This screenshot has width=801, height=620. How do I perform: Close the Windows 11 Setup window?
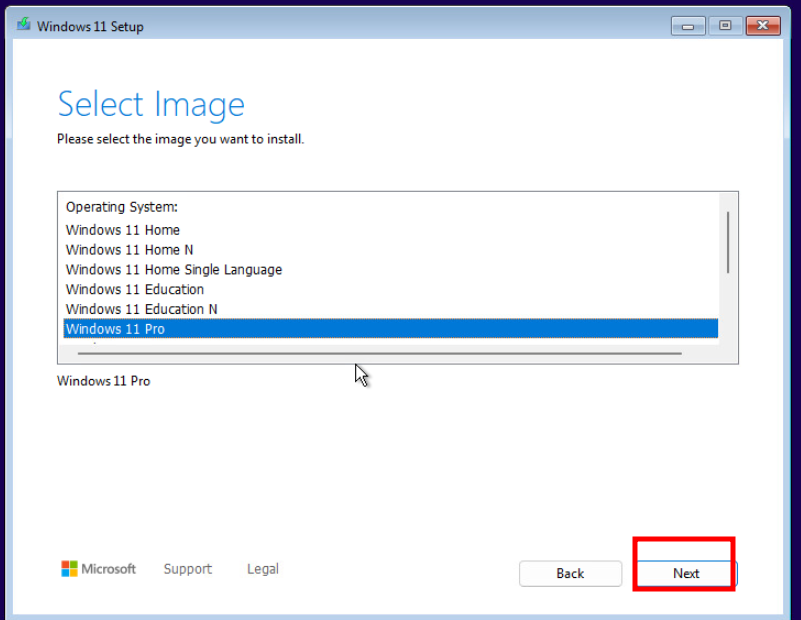[763, 26]
